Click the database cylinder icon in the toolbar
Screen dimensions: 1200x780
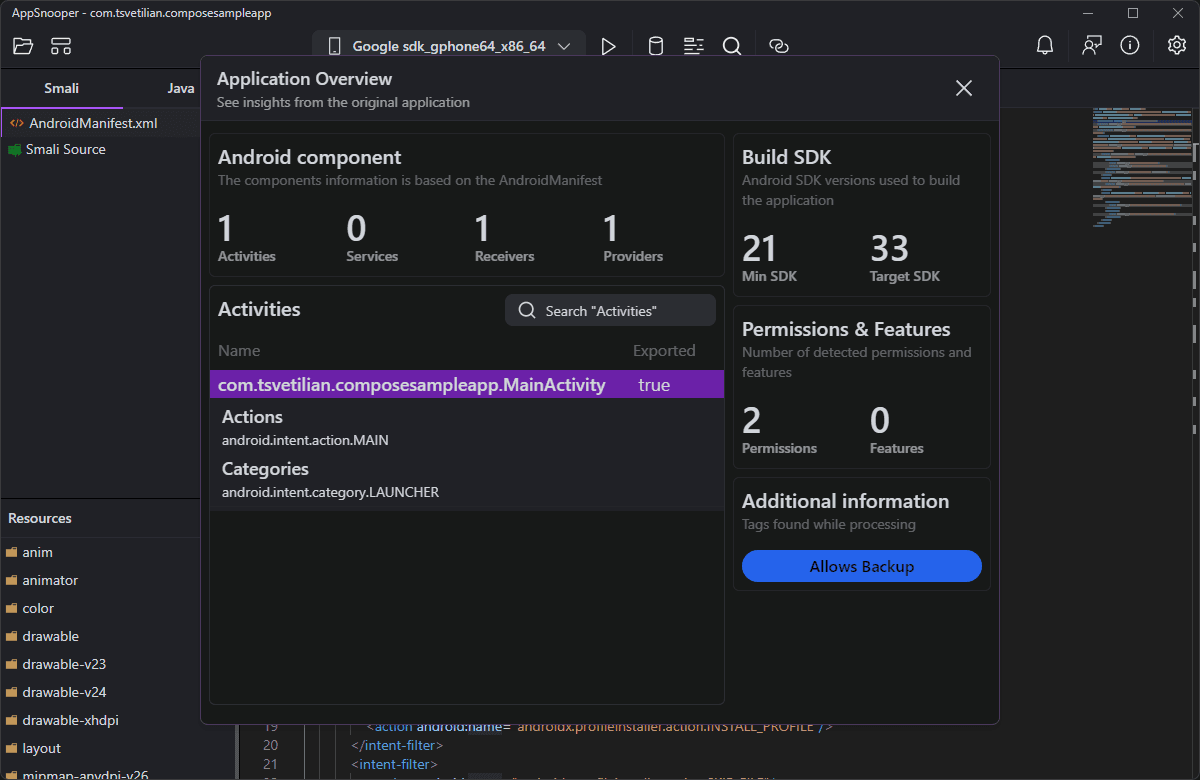(655, 46)
